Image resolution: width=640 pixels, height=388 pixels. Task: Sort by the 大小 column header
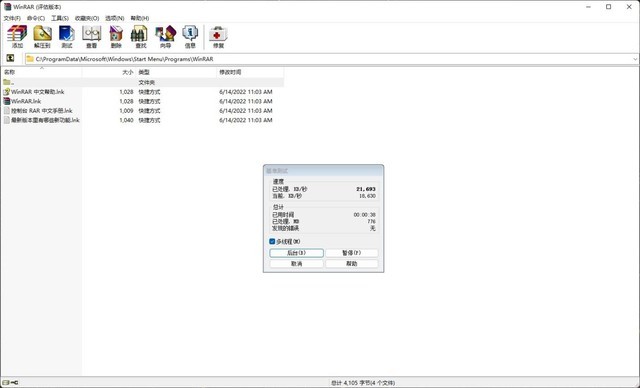pyautogui.click(x=109, y=72)
